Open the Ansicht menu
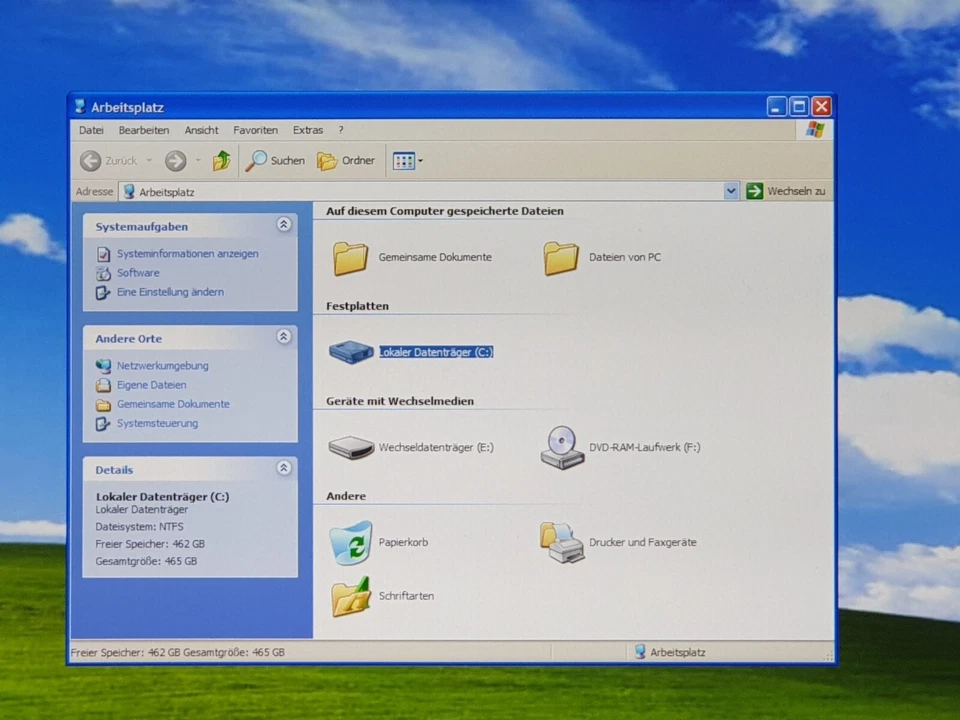This screenshot has width=960, height=720. click(201, 130)
